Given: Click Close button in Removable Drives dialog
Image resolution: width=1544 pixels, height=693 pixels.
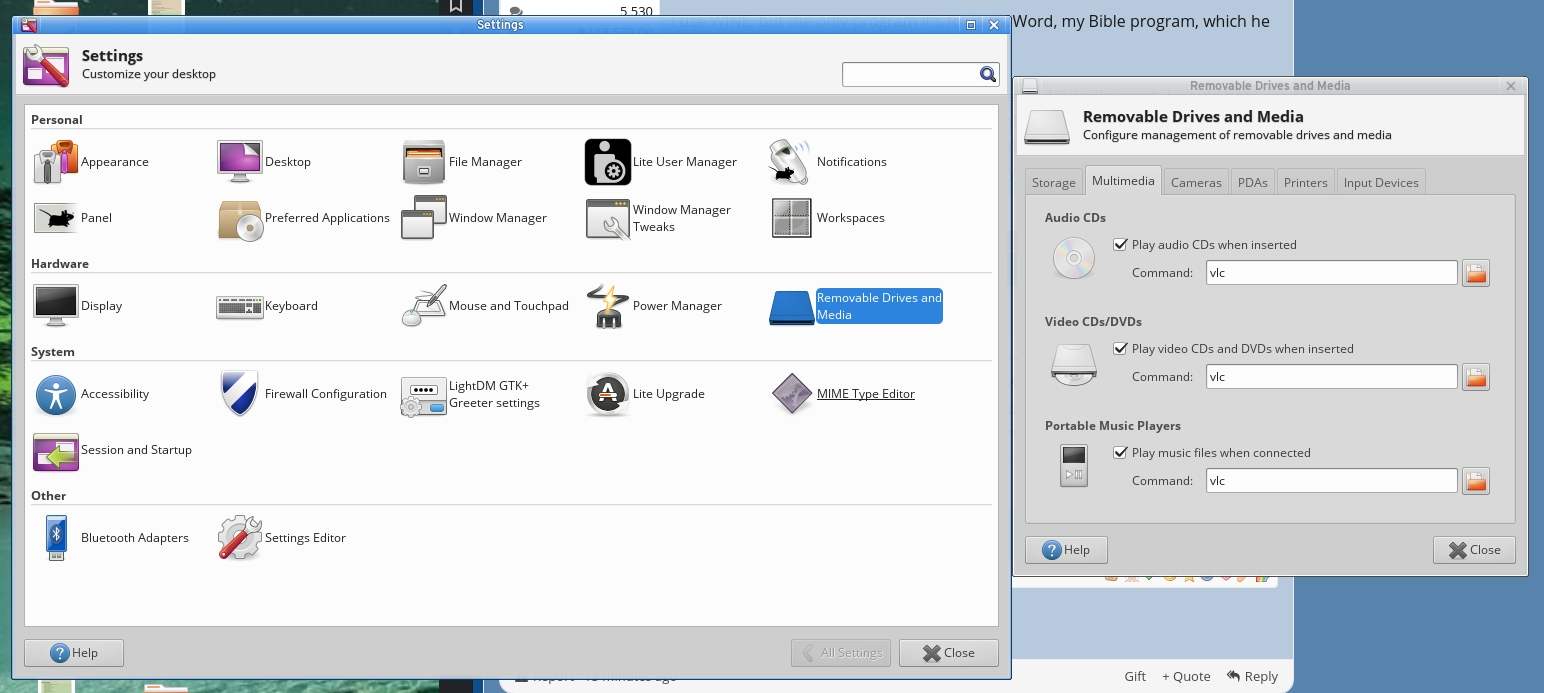Looking at the screenshot, I should coord(1474,550).
